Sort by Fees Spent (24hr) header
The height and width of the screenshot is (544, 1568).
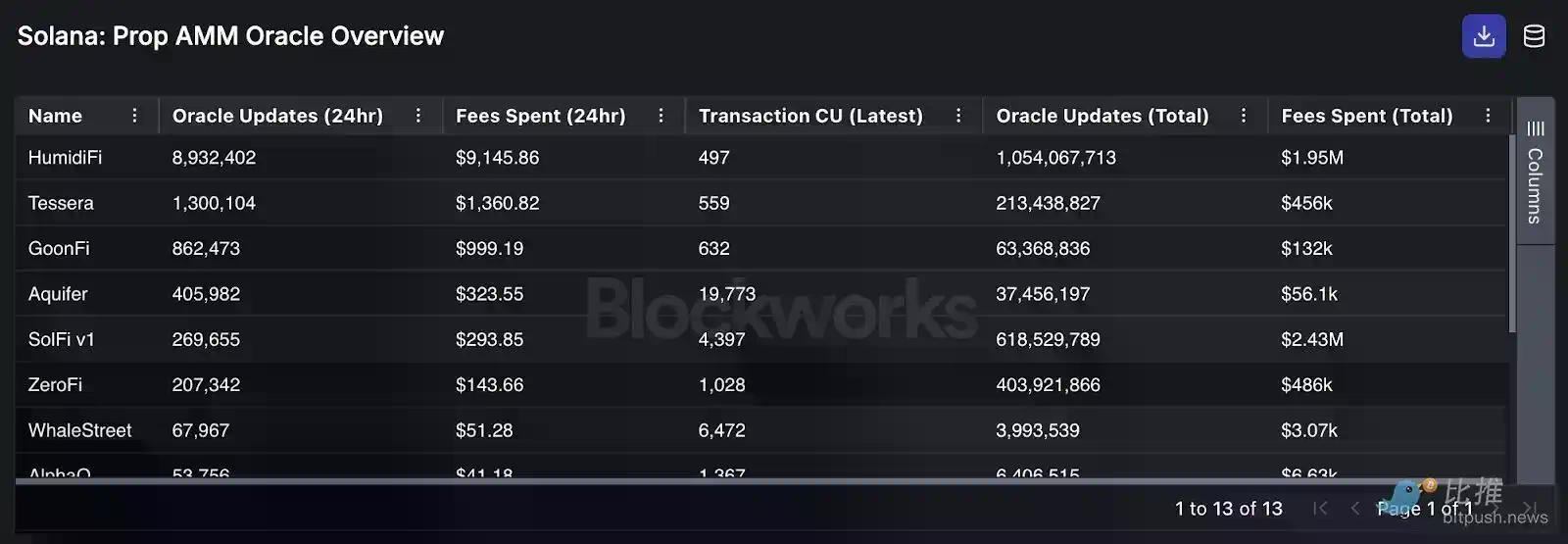(x=540, y=116)
